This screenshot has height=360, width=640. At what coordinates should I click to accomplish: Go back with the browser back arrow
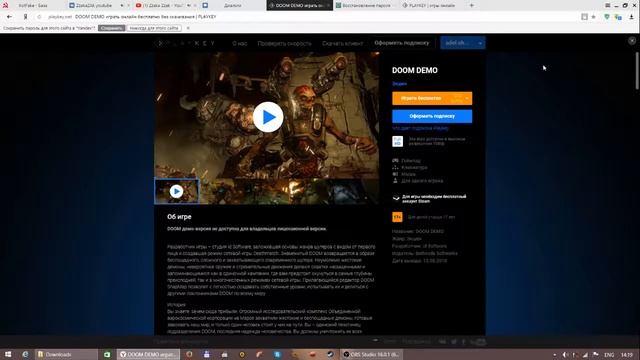9,17
